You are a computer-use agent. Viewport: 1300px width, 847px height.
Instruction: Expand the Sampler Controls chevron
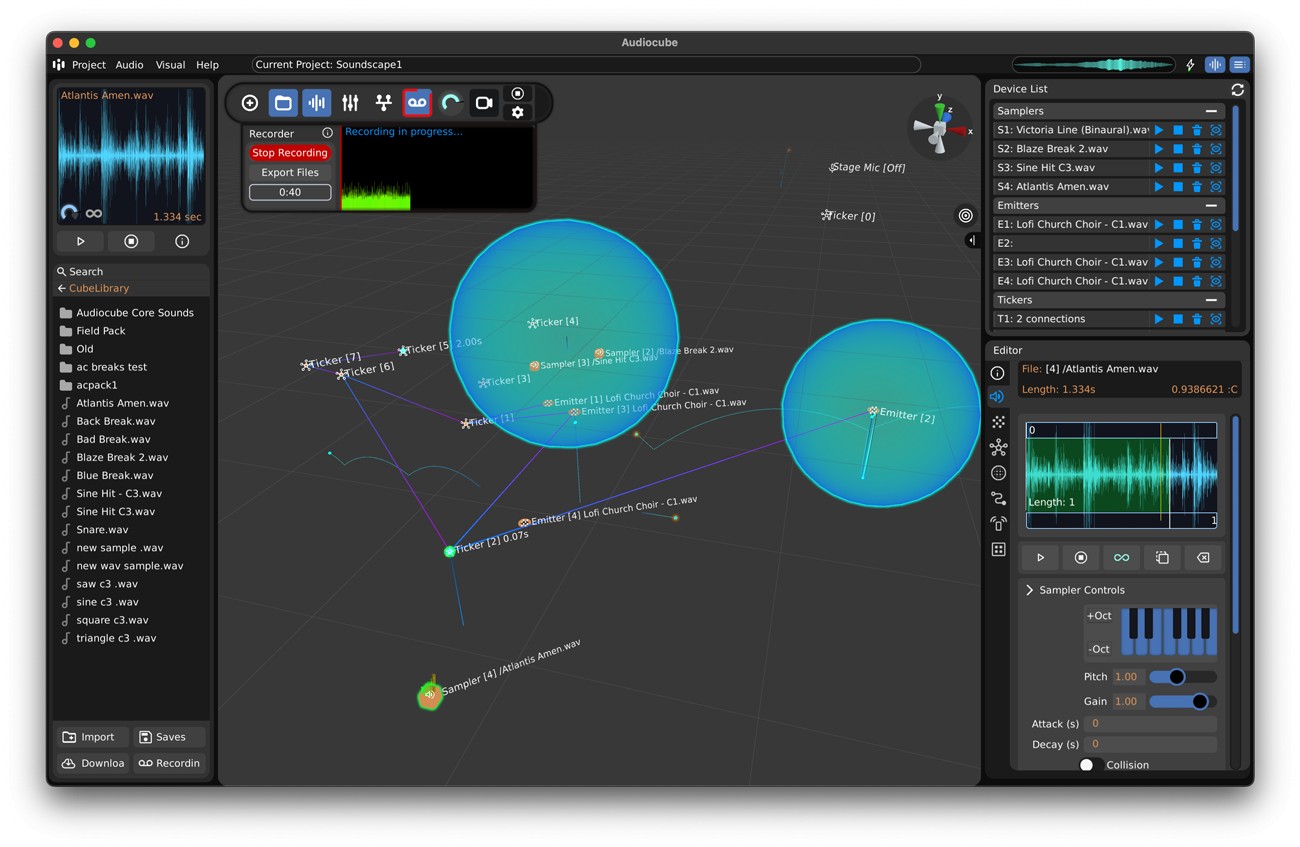tap(1030, 590)
